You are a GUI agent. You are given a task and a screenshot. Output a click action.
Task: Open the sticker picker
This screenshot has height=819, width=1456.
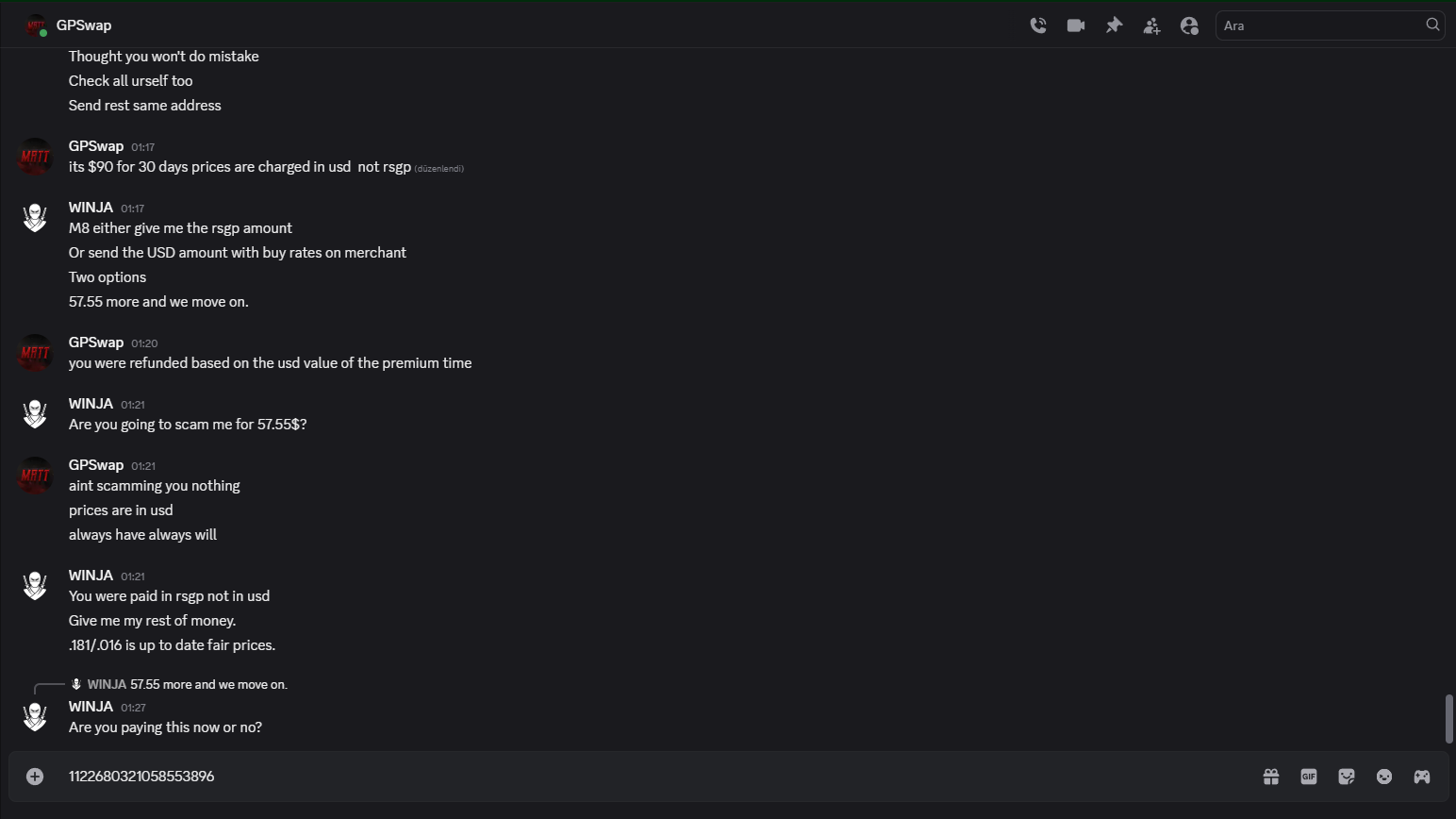1347,777
